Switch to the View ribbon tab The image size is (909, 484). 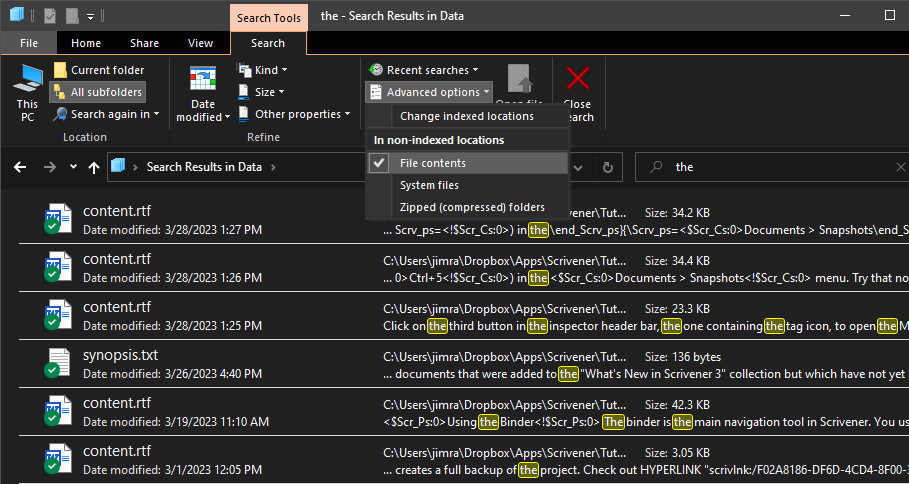tap(200, 43)
